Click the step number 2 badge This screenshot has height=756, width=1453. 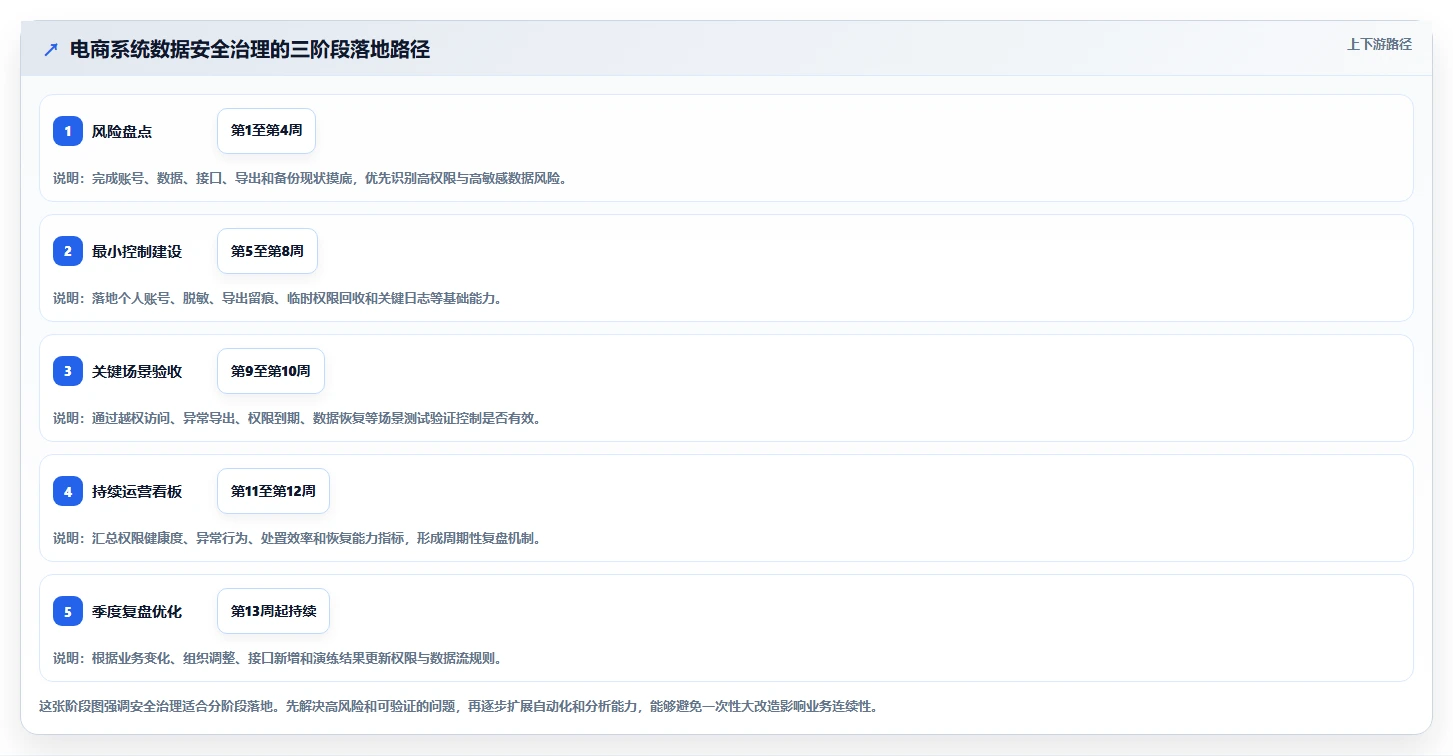[x=68, y=251]
